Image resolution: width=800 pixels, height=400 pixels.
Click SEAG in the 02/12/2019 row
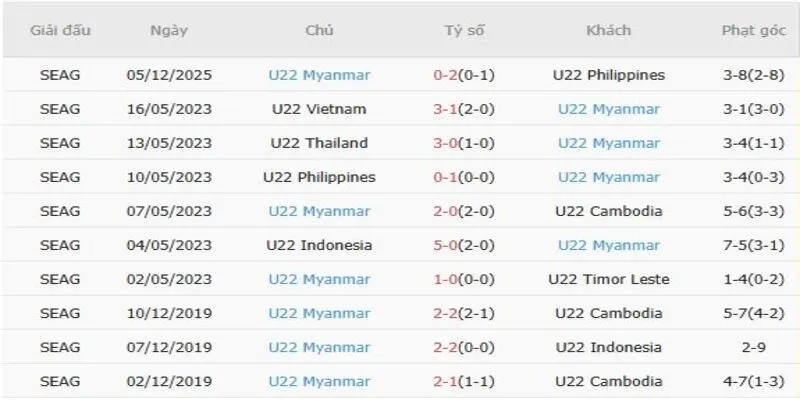tap(60, 381)
